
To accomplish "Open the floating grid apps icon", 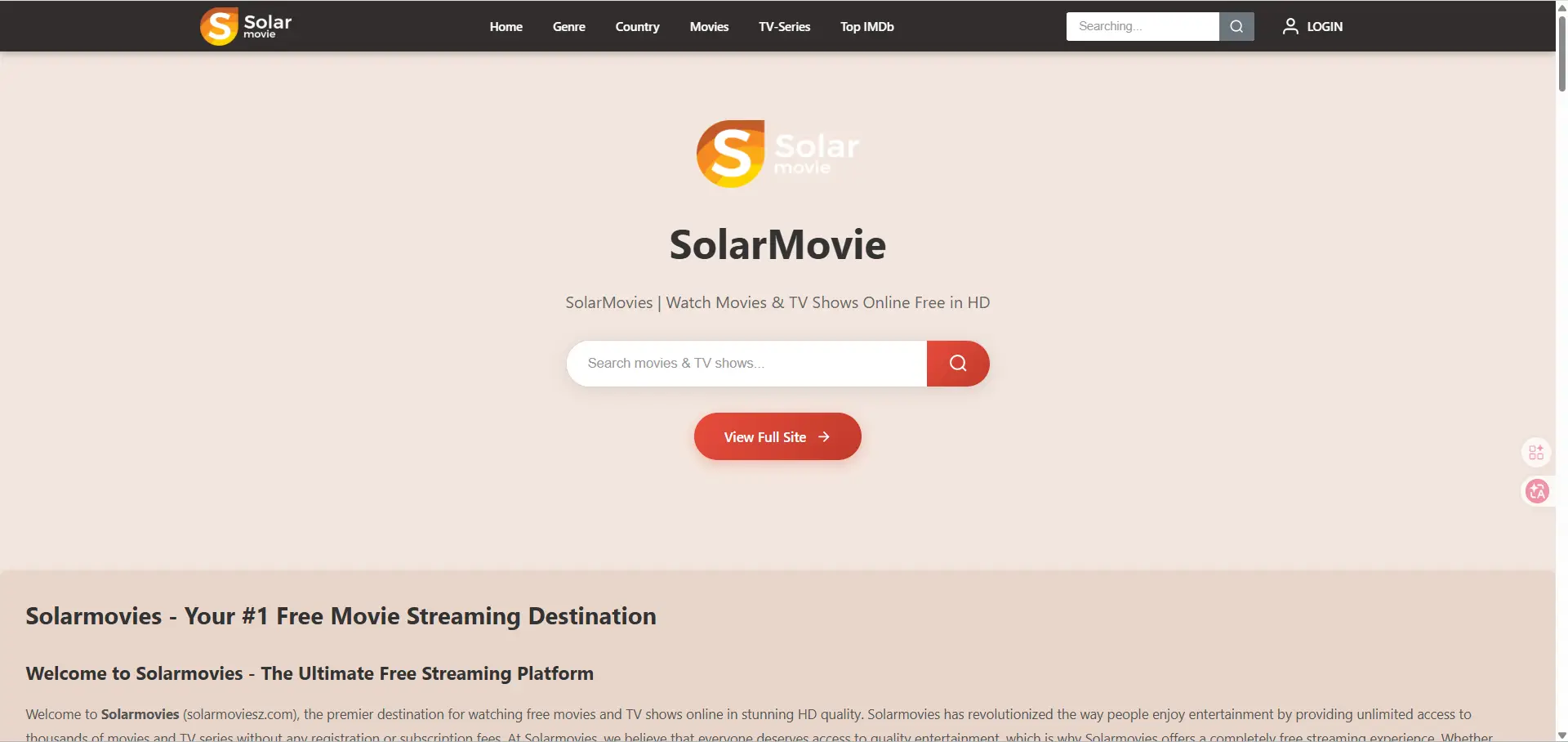I will pyautogui.click(x=1536, y=452).
